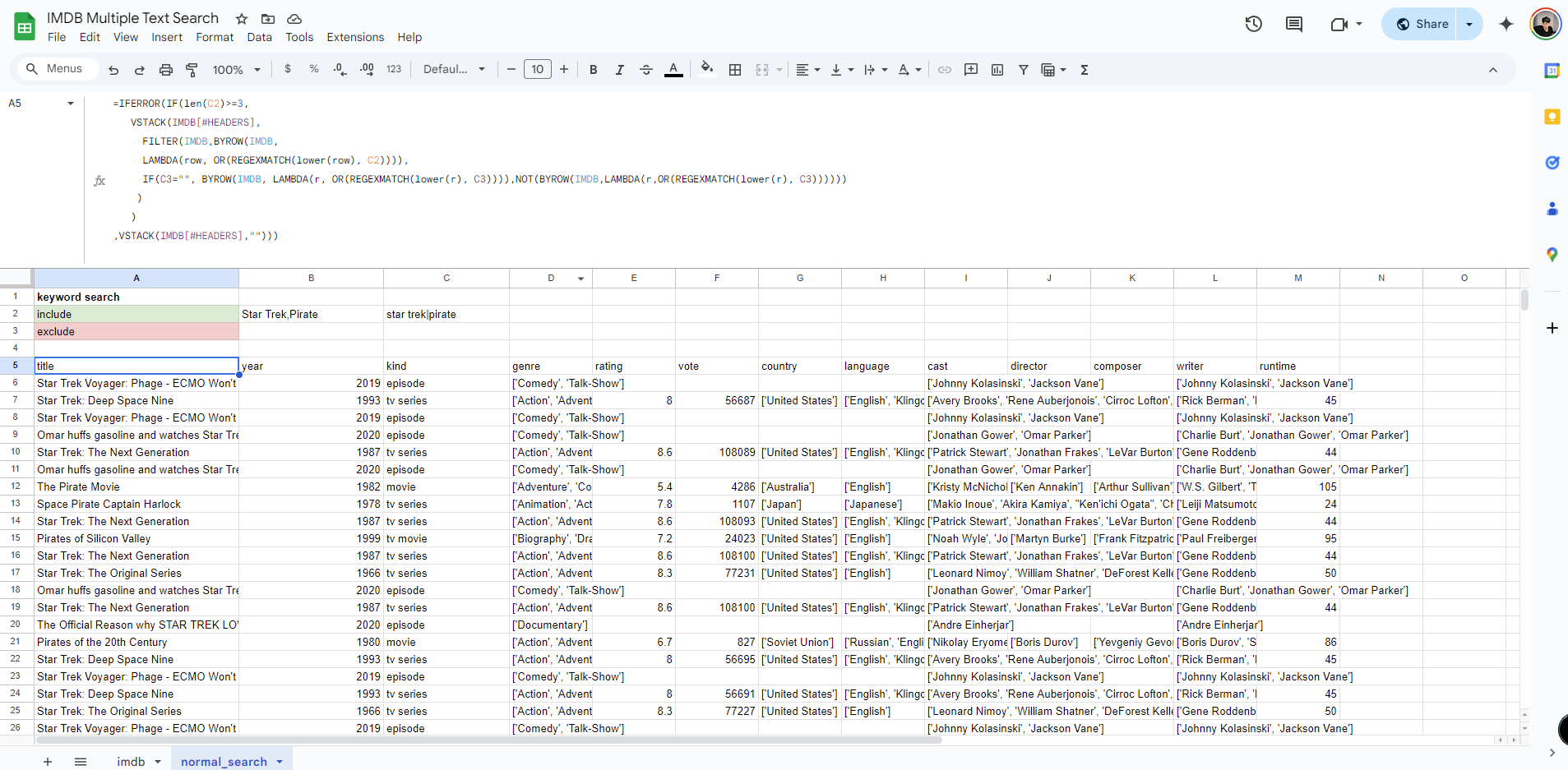1568x770 pixels.
Task: Increase decimal places
Action: tap(367, 69)
